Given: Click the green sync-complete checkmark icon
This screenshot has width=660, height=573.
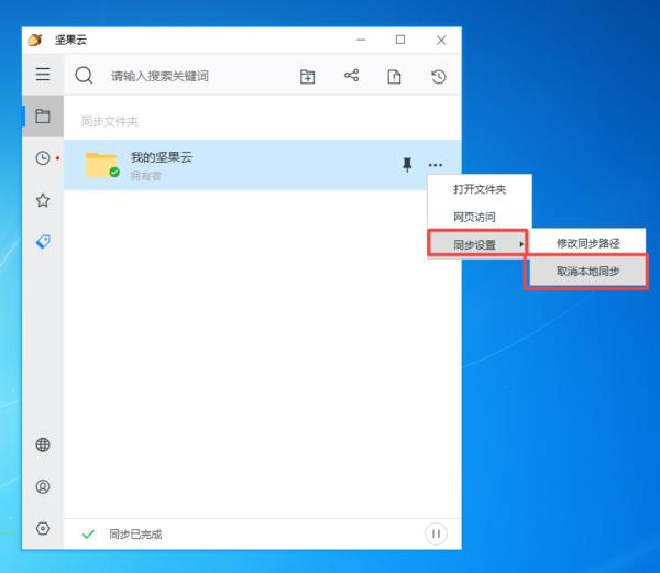Looking at the screenshot, I should [x=88, y=534].
